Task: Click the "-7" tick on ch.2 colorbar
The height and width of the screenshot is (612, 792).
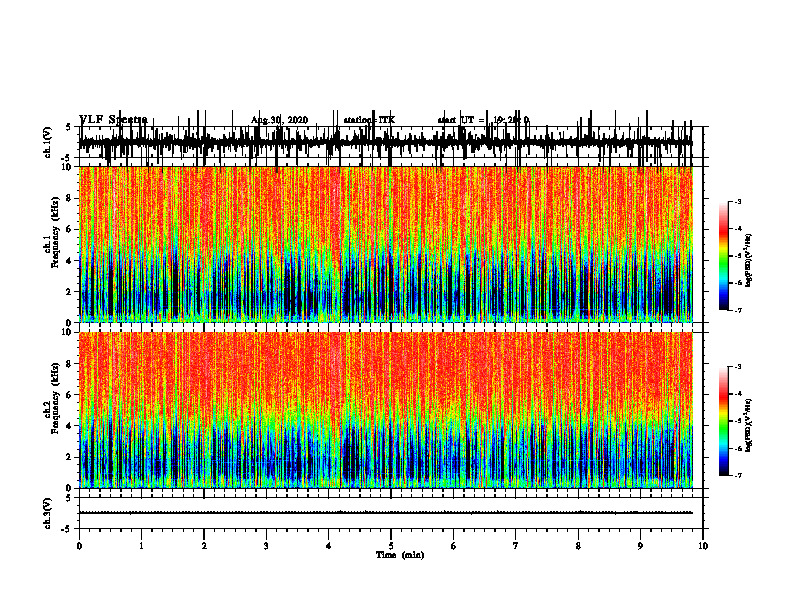Action: click(738, 476)
